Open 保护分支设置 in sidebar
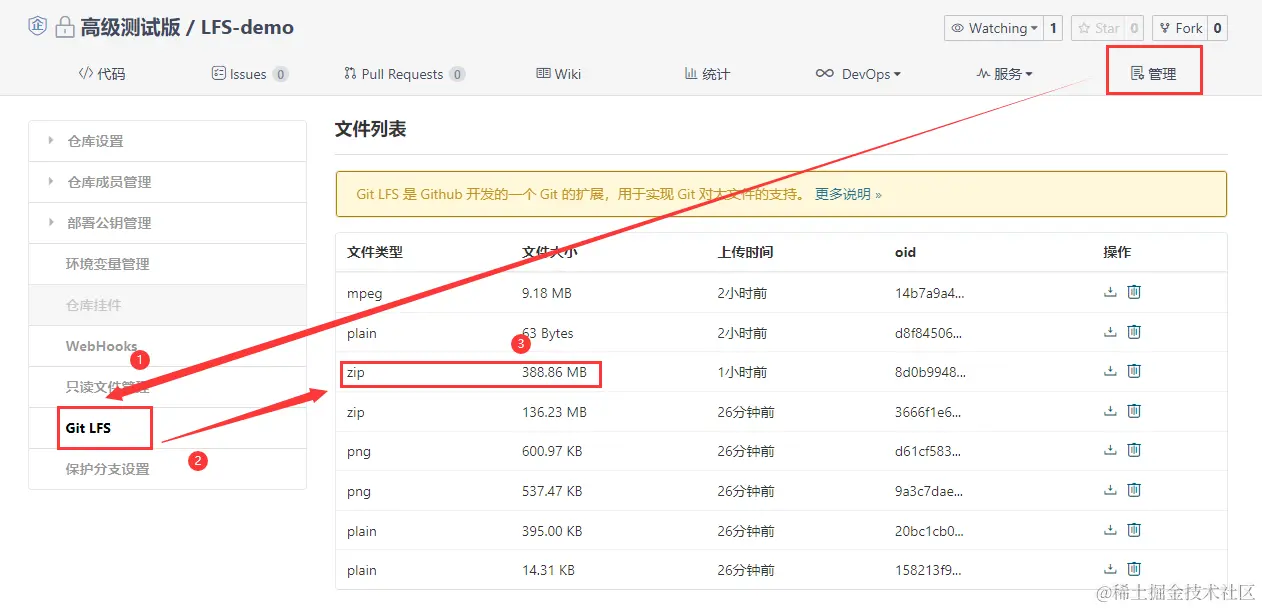 pos(167,469)
